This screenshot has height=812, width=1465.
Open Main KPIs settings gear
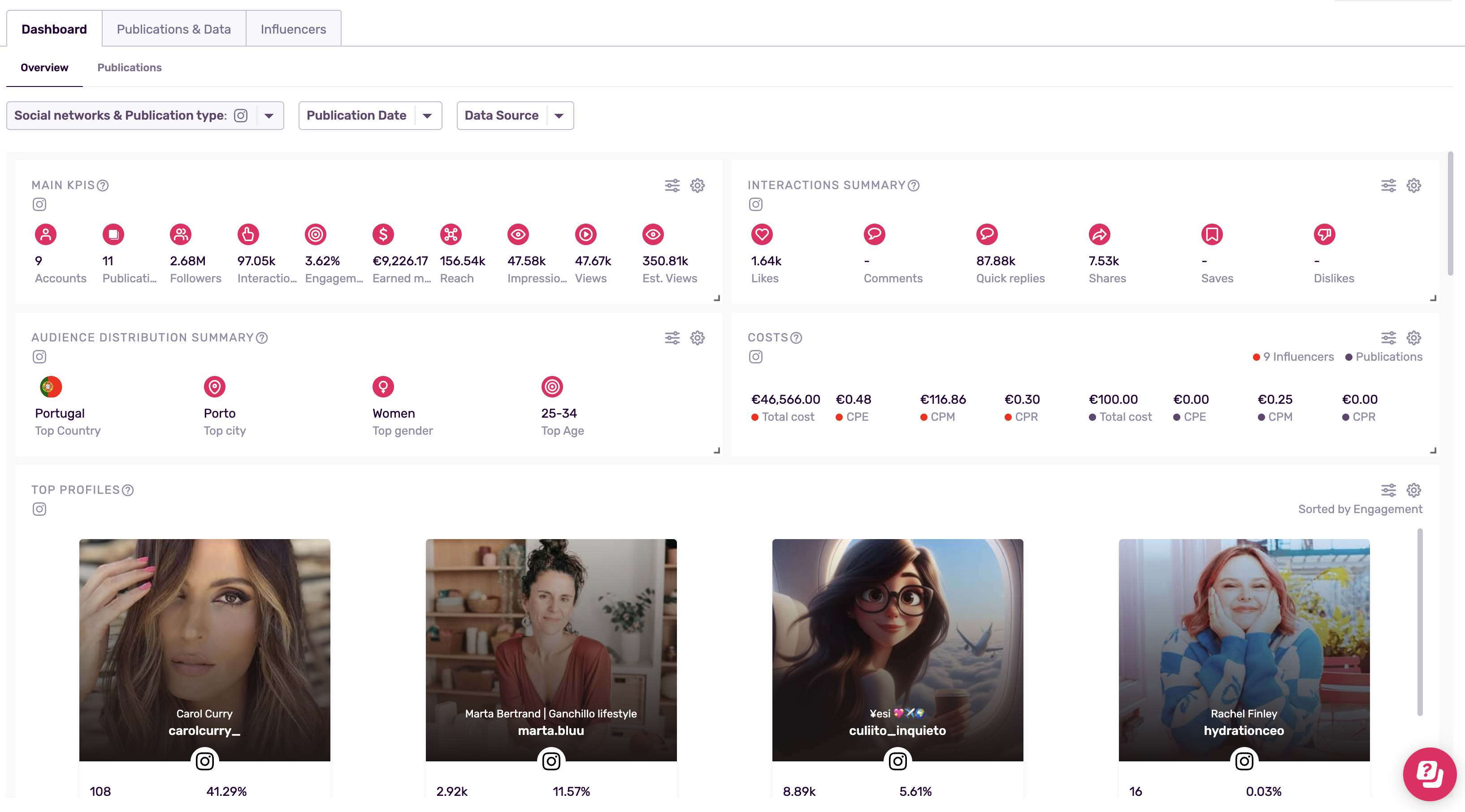[697, 186]
